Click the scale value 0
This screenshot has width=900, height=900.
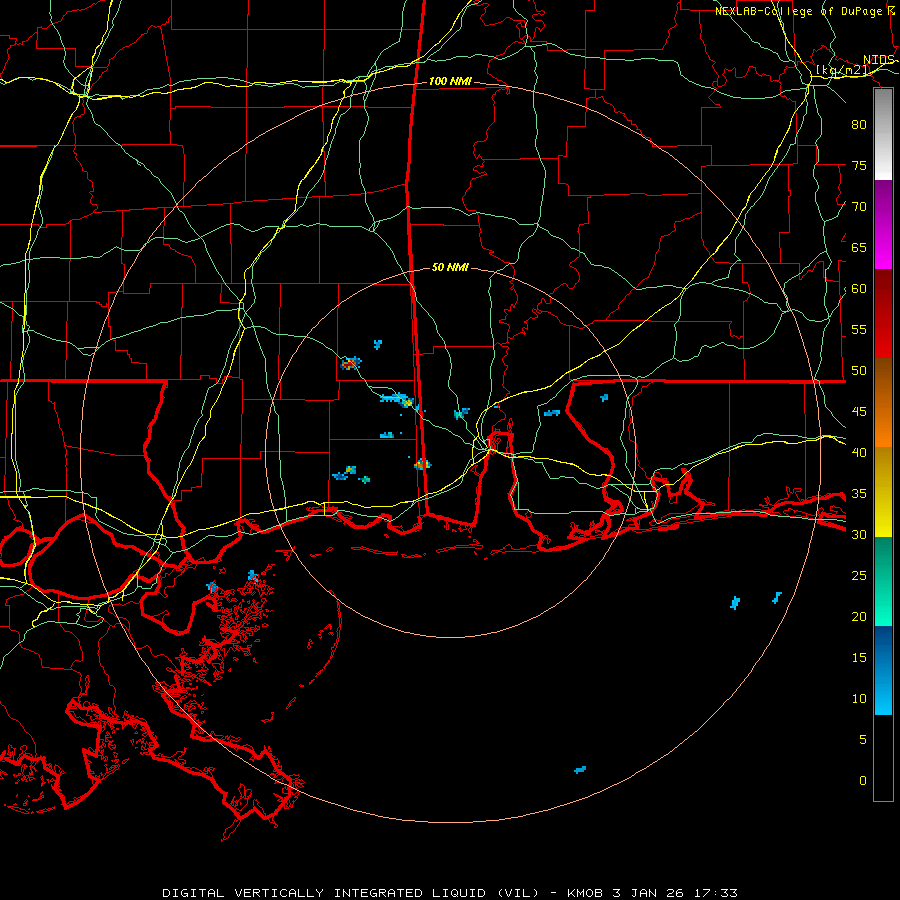tap(863, 781)
